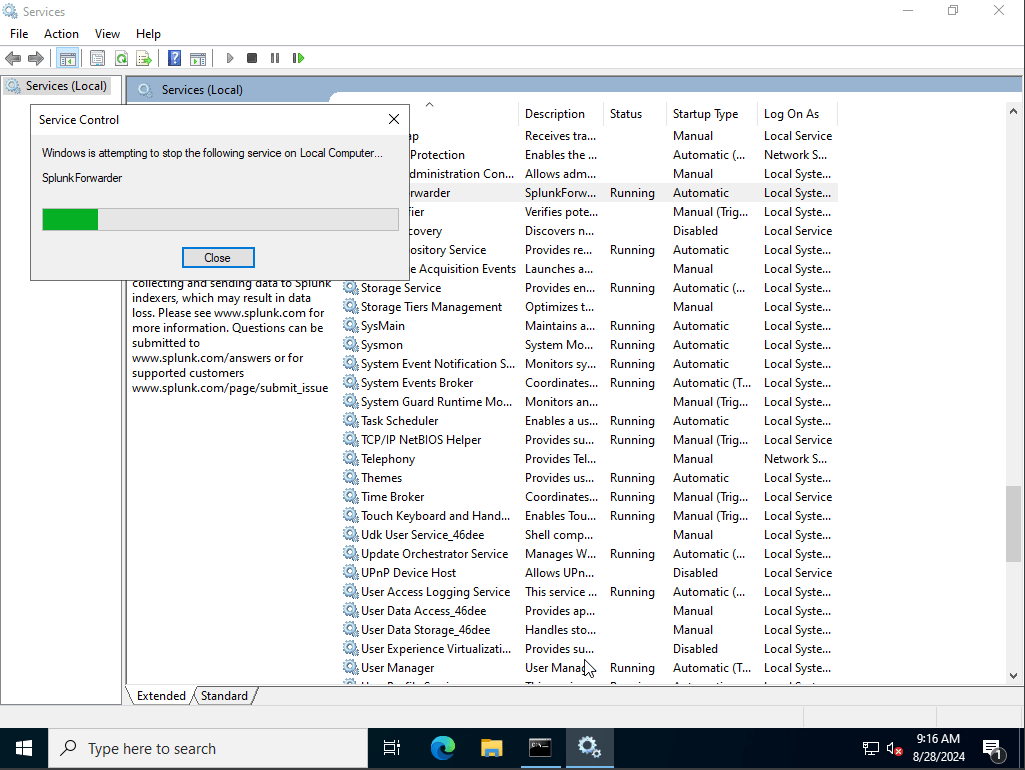Select the TCP/IP NetBIOS Helper service

pyautogui.click(x=589, y=439)
